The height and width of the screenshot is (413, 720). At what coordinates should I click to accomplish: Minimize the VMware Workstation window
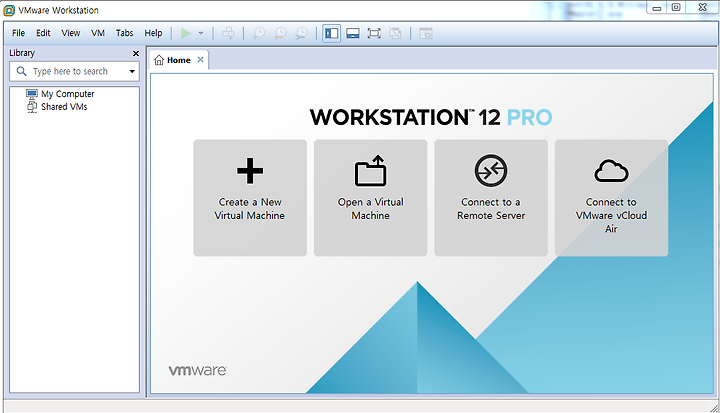click(x=657, y=8)
